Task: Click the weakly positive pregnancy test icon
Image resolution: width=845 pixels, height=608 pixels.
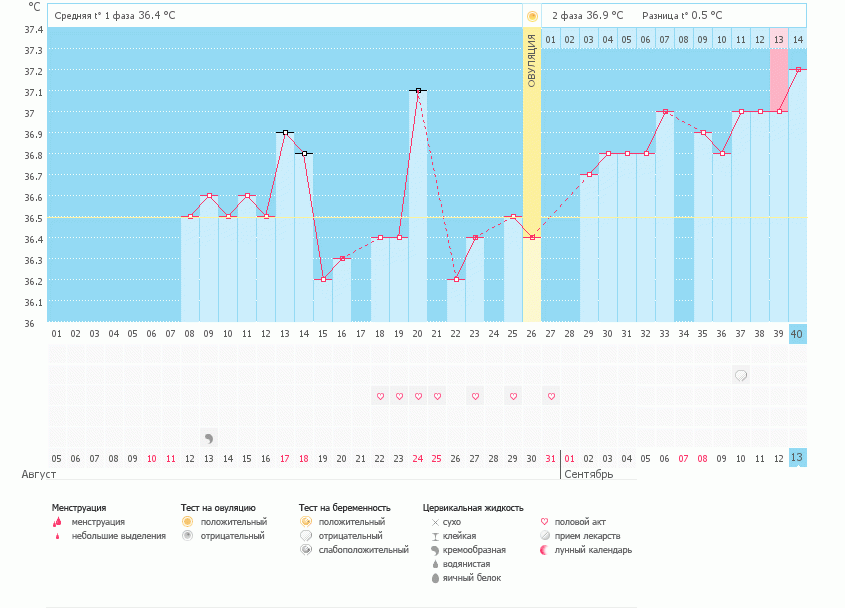Action: pyautogui.click(x=305, y=550)
